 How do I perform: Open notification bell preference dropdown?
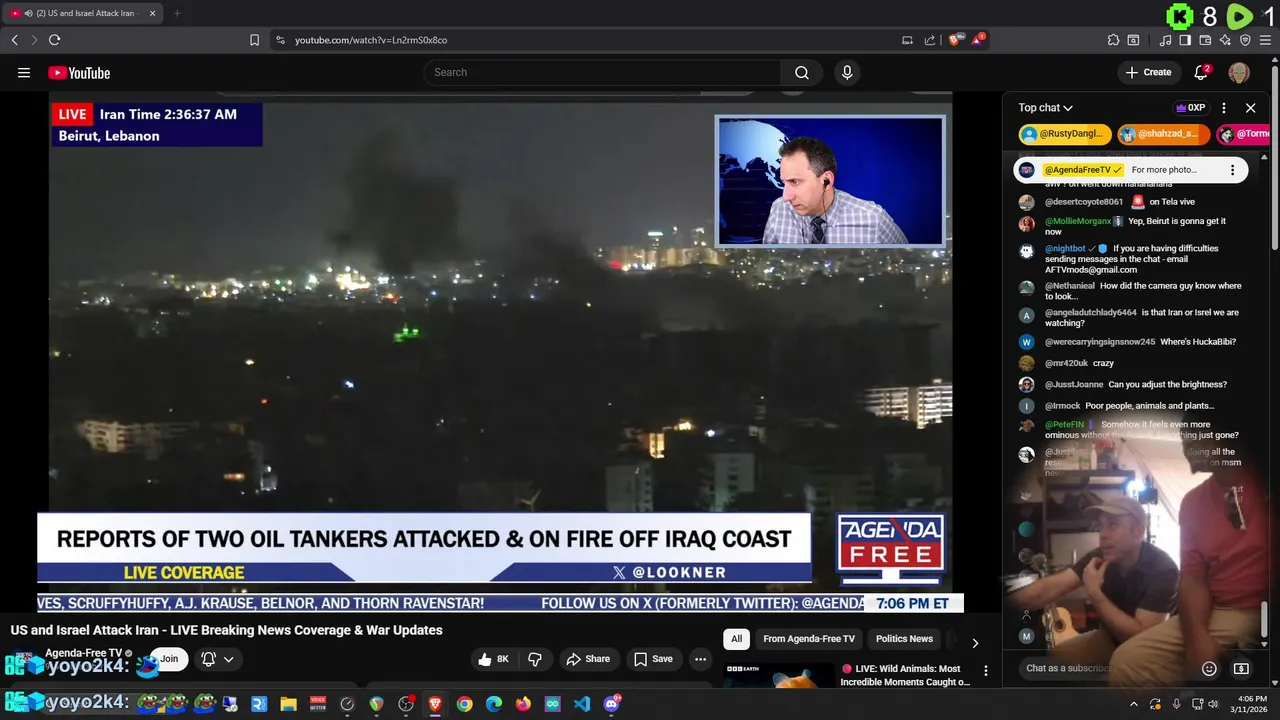point(218,659)
